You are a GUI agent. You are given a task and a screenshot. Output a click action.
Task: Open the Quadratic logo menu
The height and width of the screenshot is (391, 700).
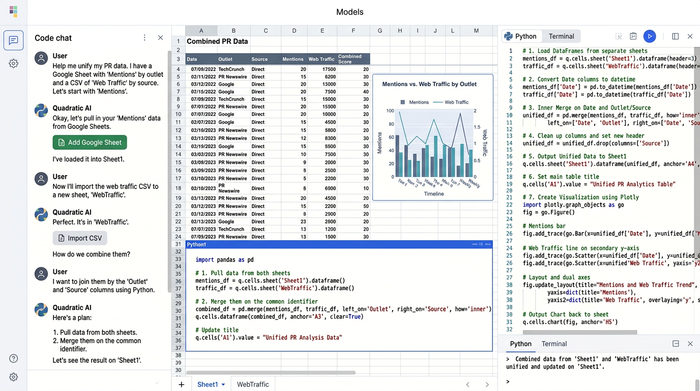pos(13,12)
